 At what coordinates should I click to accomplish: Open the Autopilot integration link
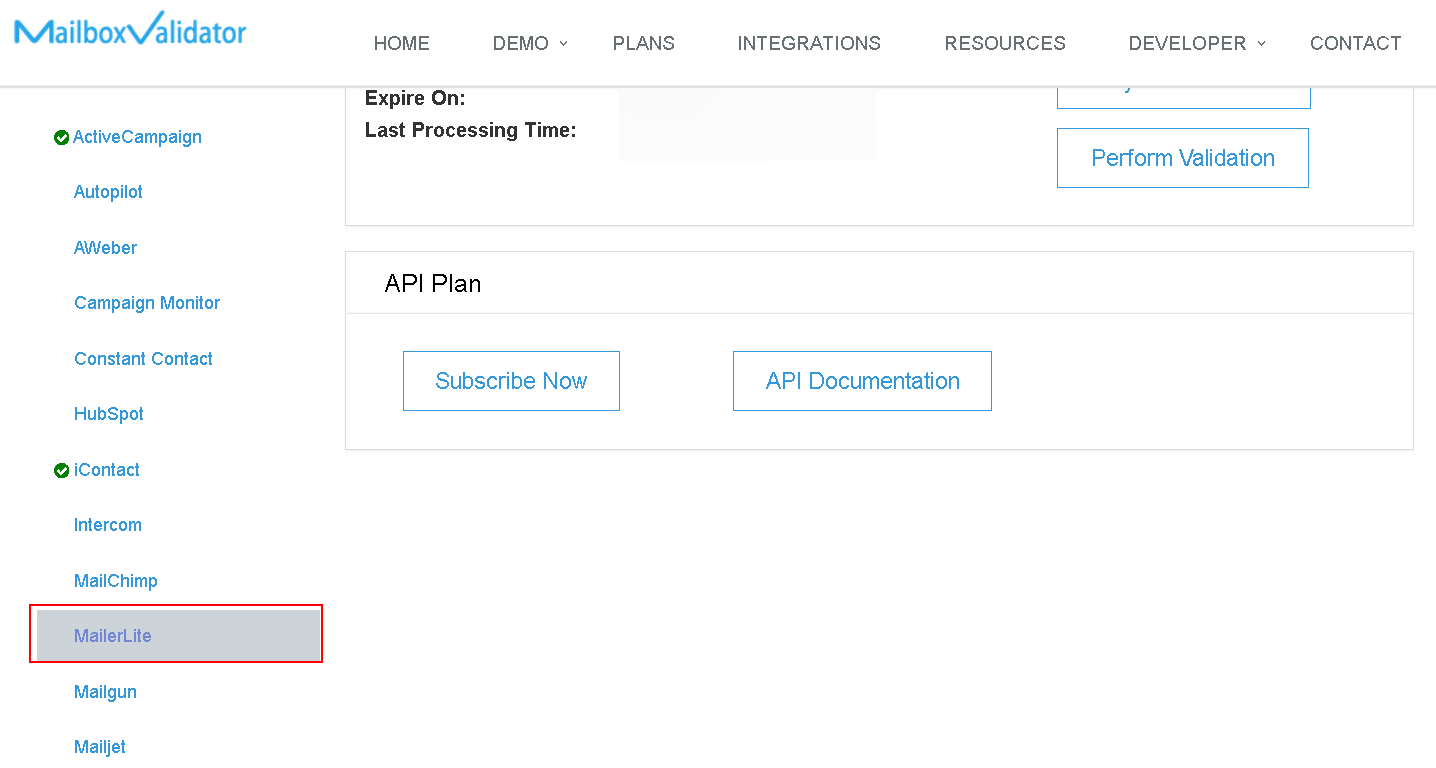108,192
